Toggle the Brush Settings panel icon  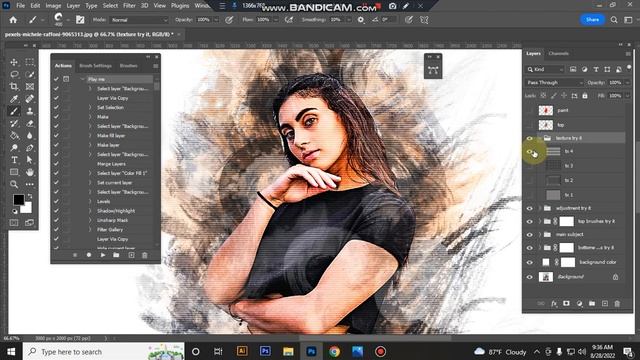(x=80, y=20)
